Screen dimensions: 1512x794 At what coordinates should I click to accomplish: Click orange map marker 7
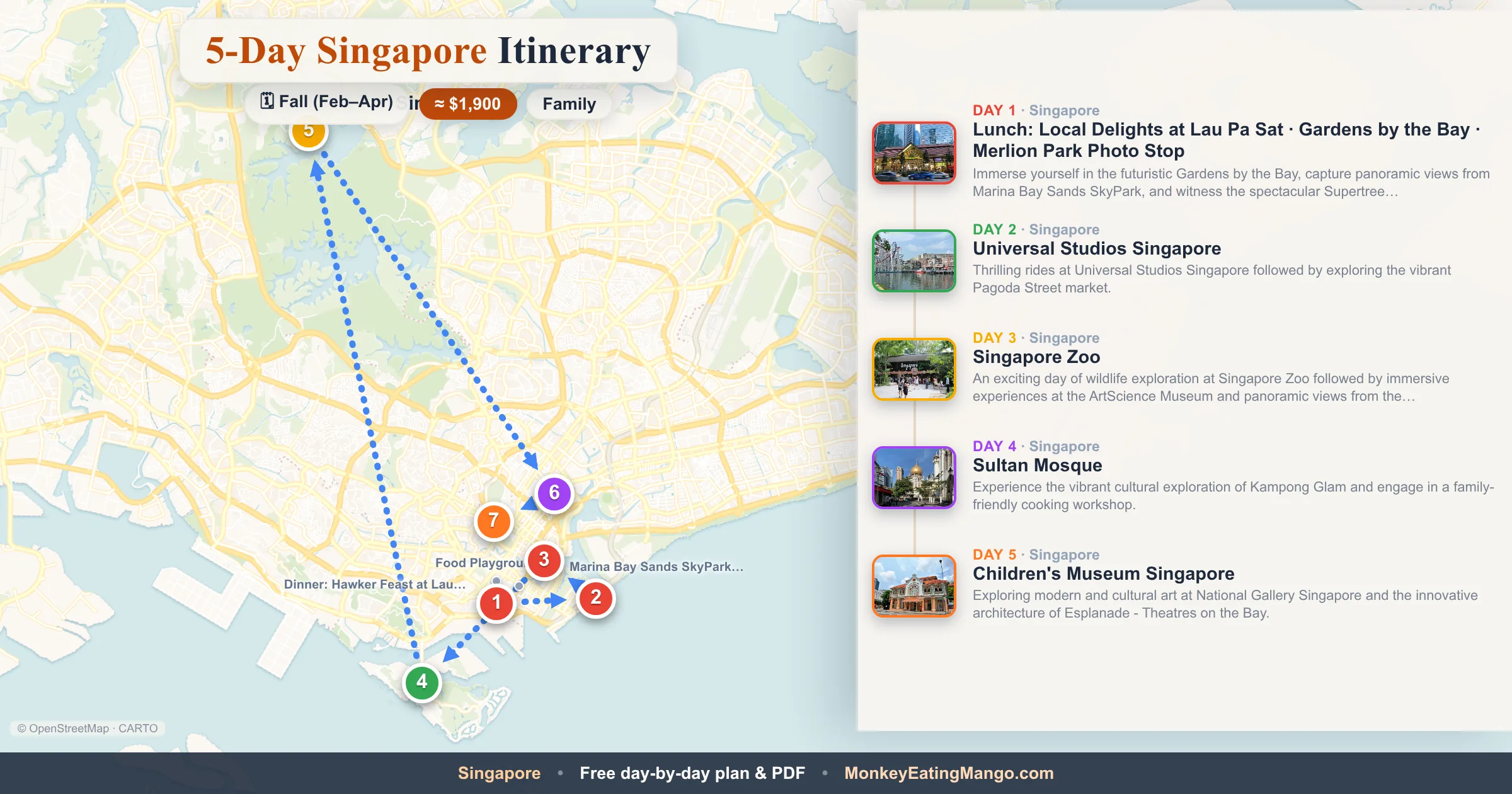point(494,521)
